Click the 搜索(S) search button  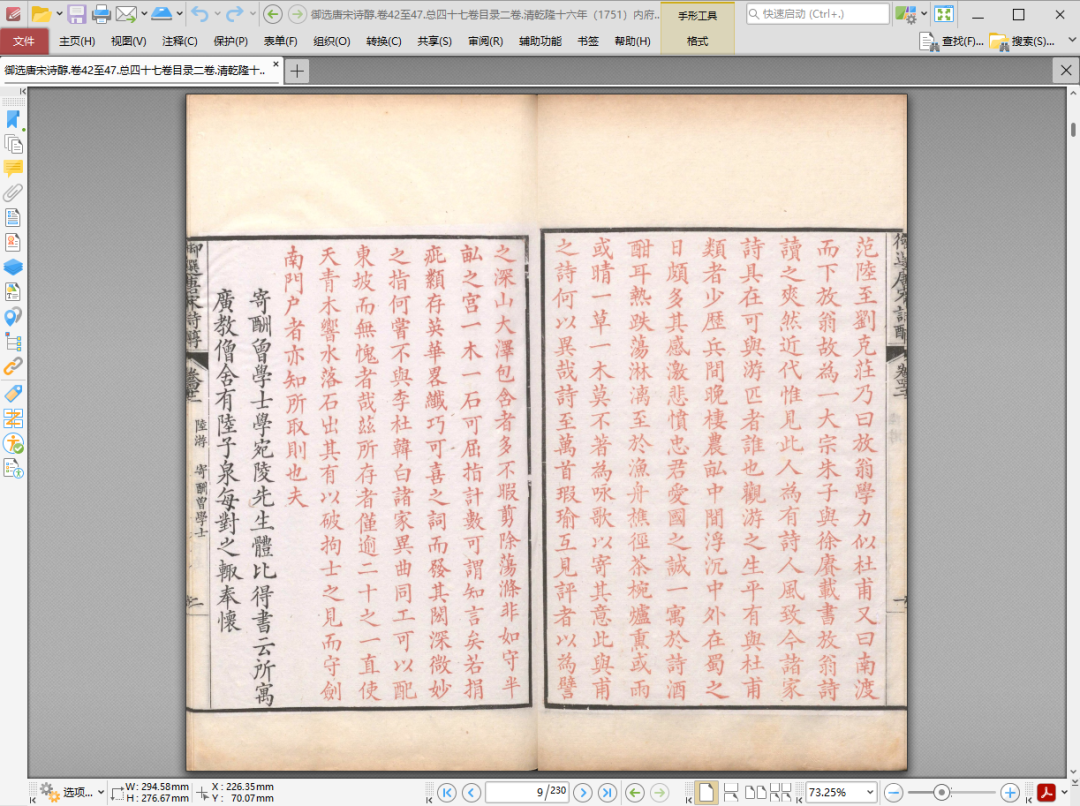[x=1022, y=41]
